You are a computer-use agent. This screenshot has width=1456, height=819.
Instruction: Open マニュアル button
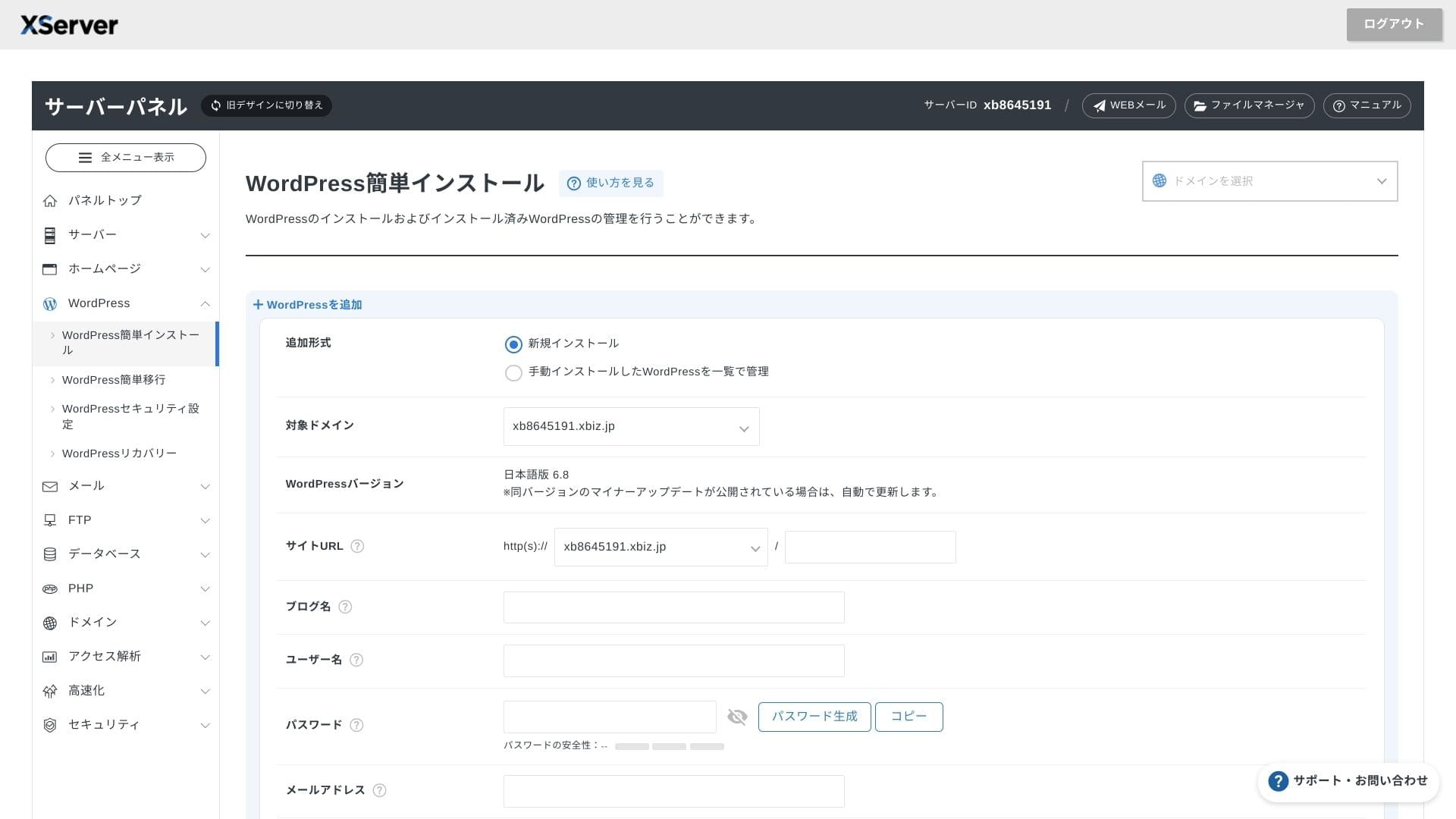1367,105
